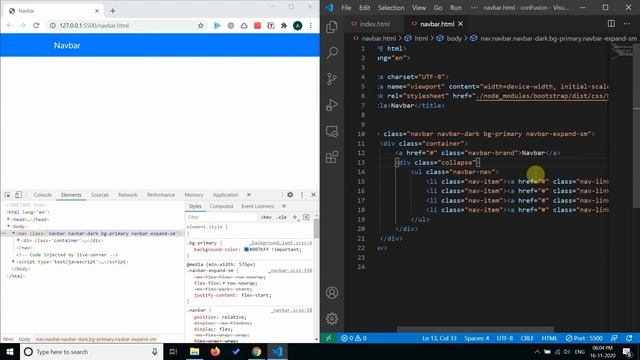Open the Accounts menu in activity bar

coord(332,293)
